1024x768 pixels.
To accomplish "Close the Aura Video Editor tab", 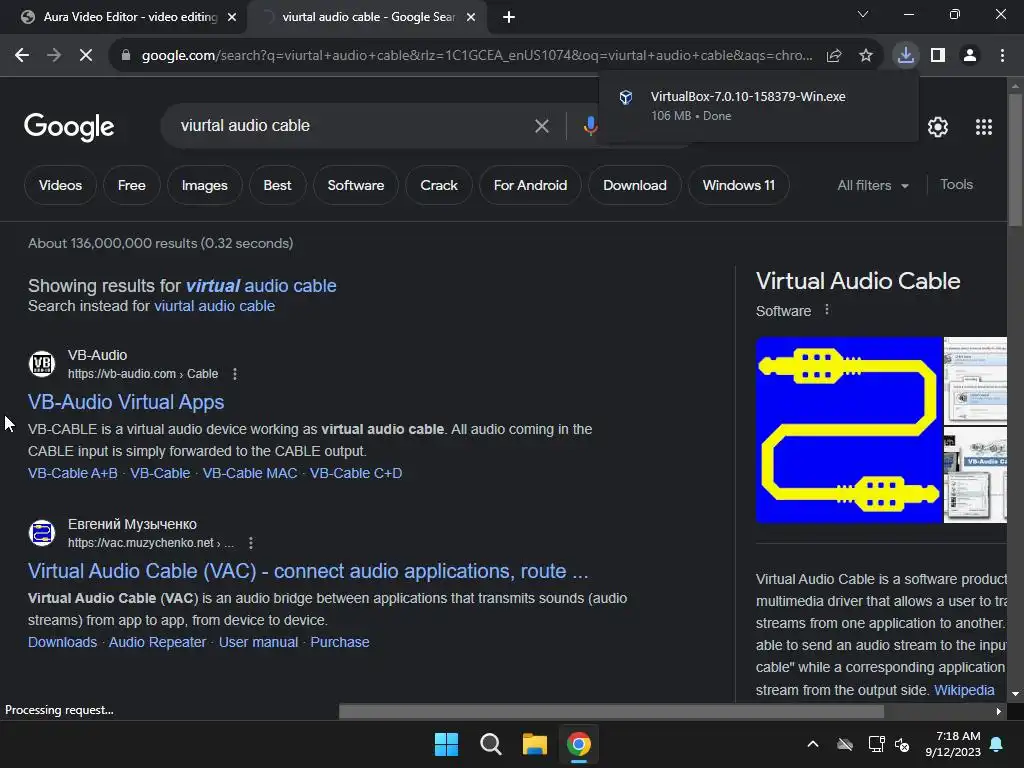I will [232, 17].
